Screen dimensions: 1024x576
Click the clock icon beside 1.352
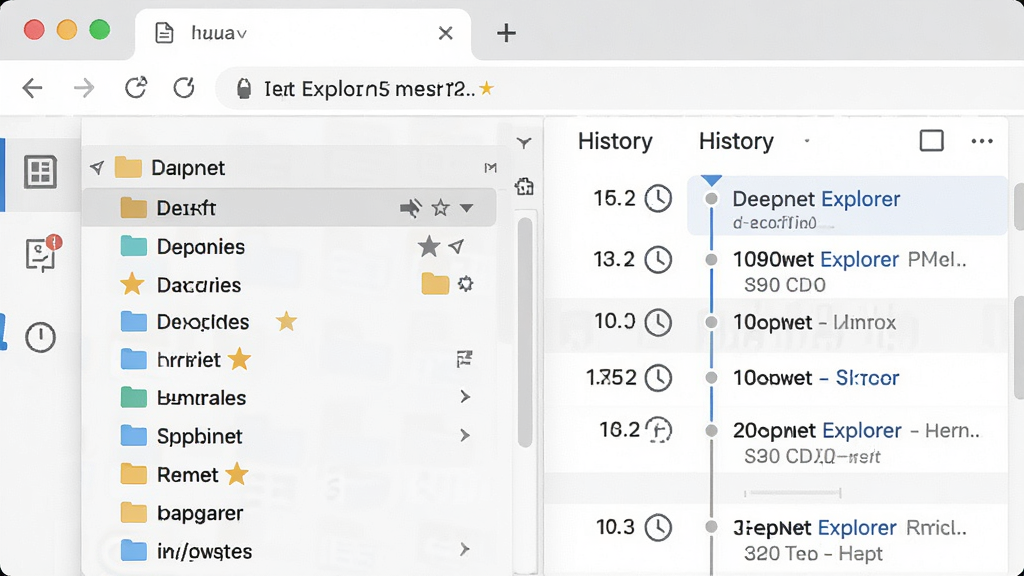tap(658, 377)
